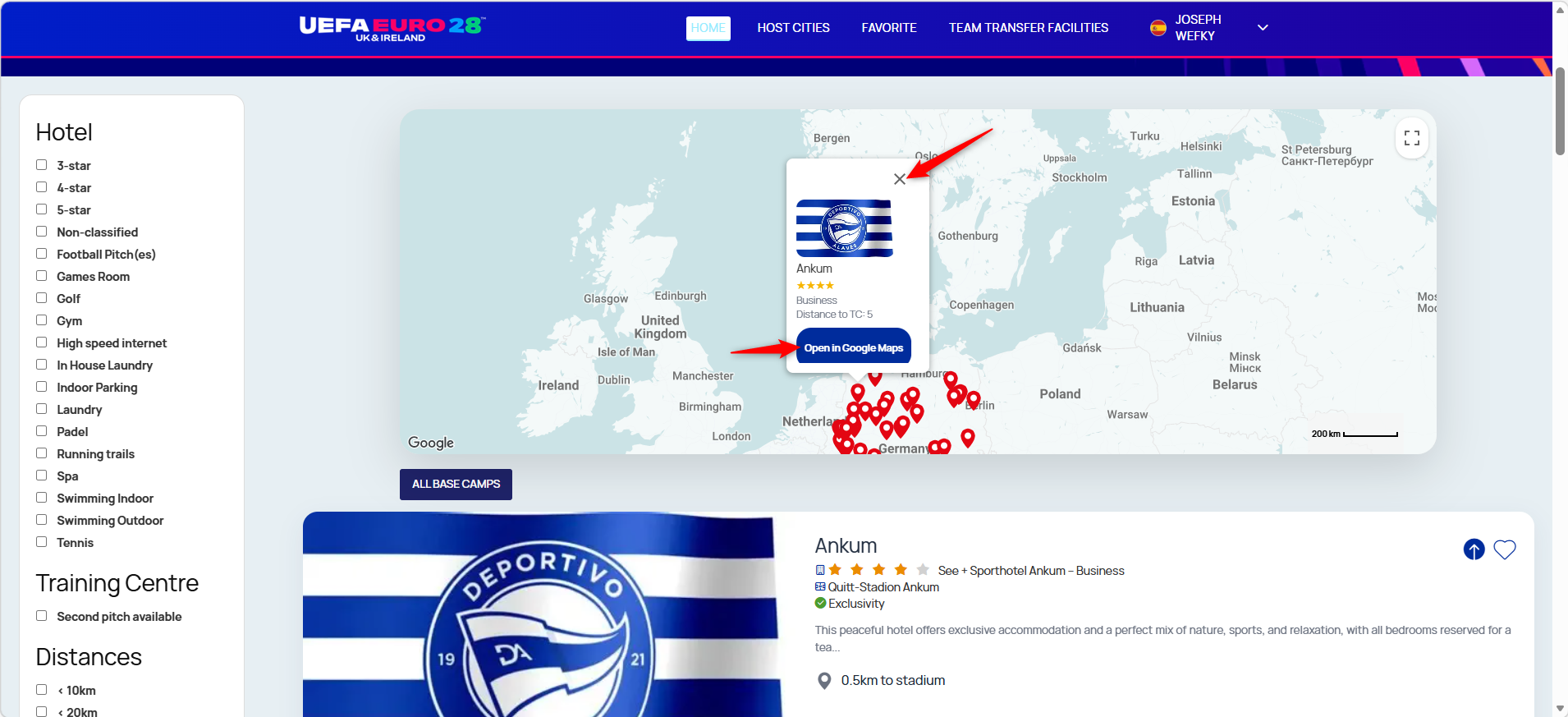Screen dimensions: 1568x717
Task: Check the < 10km distance filter
Action: [x=42, y=690]
